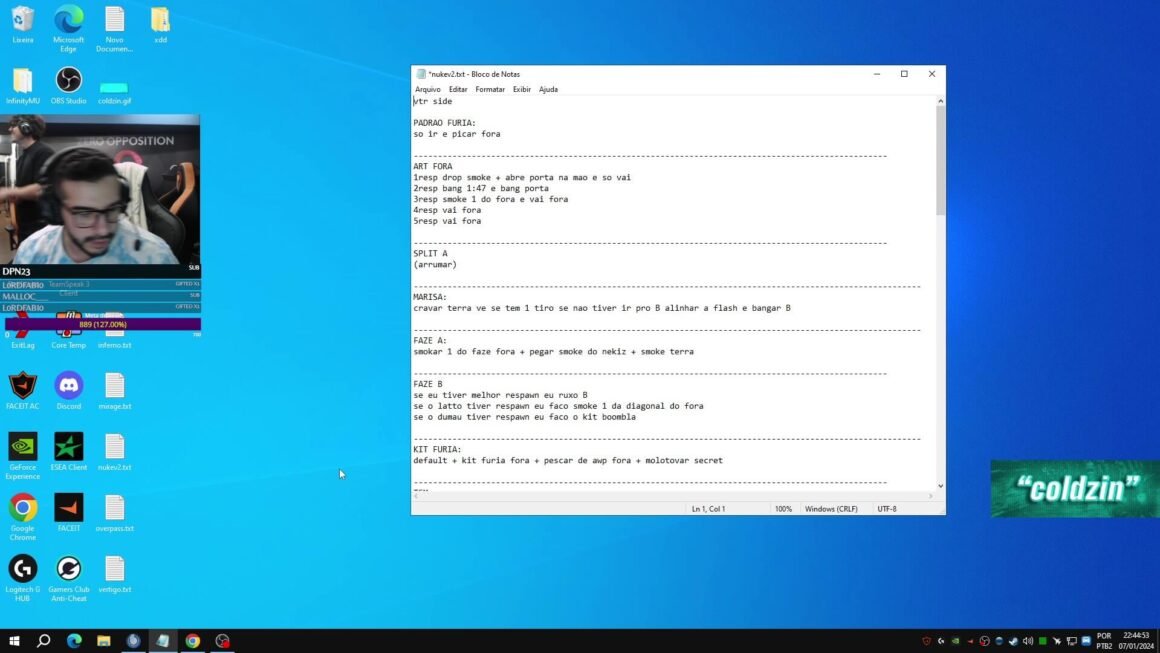This screenshot has width=1160, height=653.
Task: Click the volume speaker tray icon
Action: 1028,641
